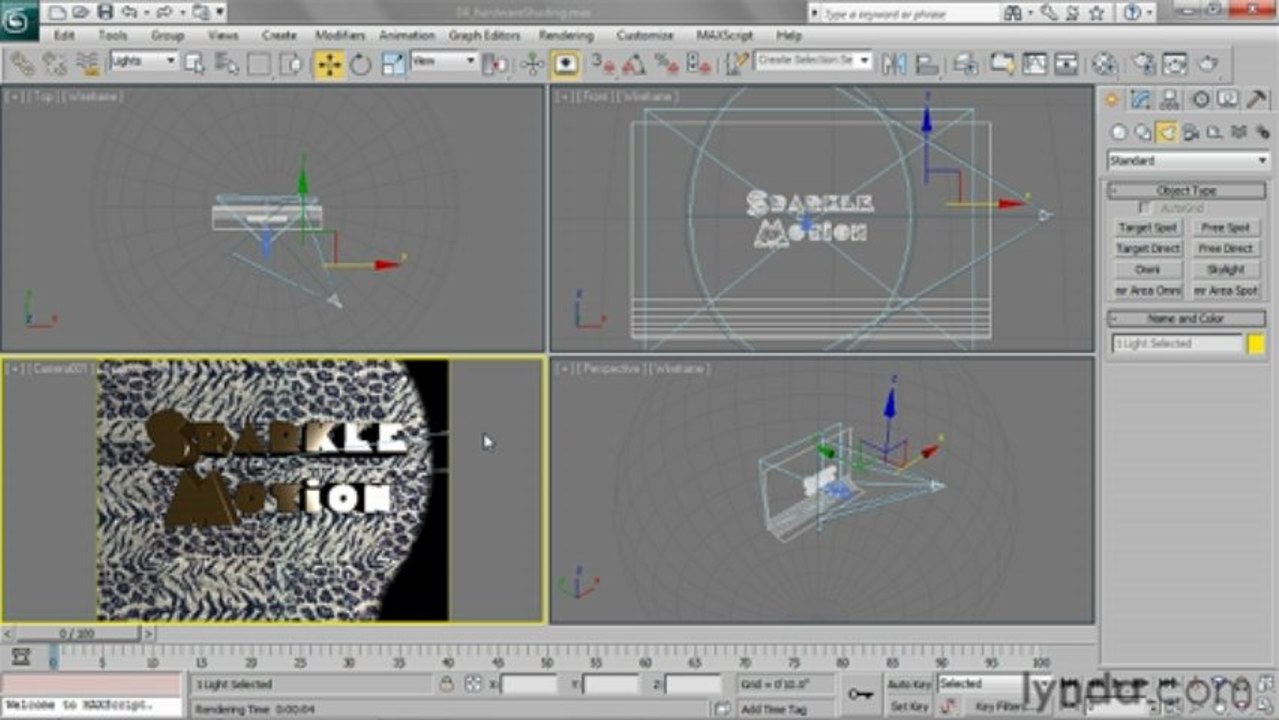Collapse the Object Type rollout
Viewport: 1279px width, 720px height.
point(1187,190)
